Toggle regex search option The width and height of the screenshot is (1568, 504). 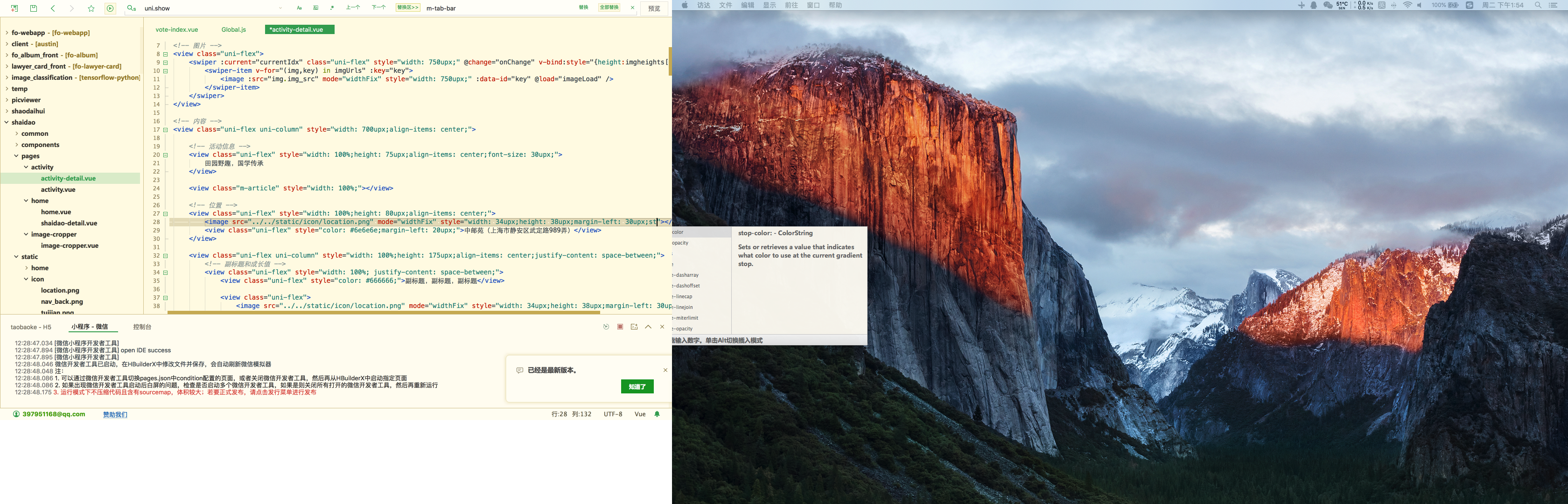click(332, 8)
